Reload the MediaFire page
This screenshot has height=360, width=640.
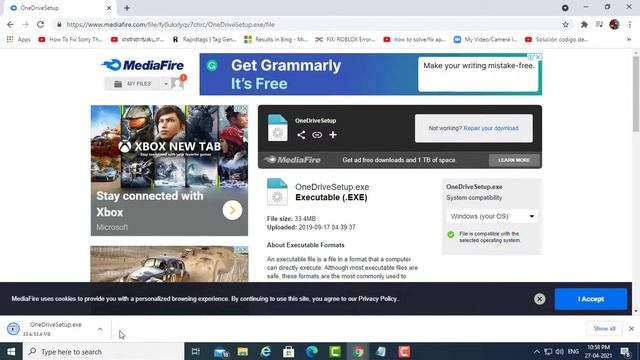pos(40,24)
